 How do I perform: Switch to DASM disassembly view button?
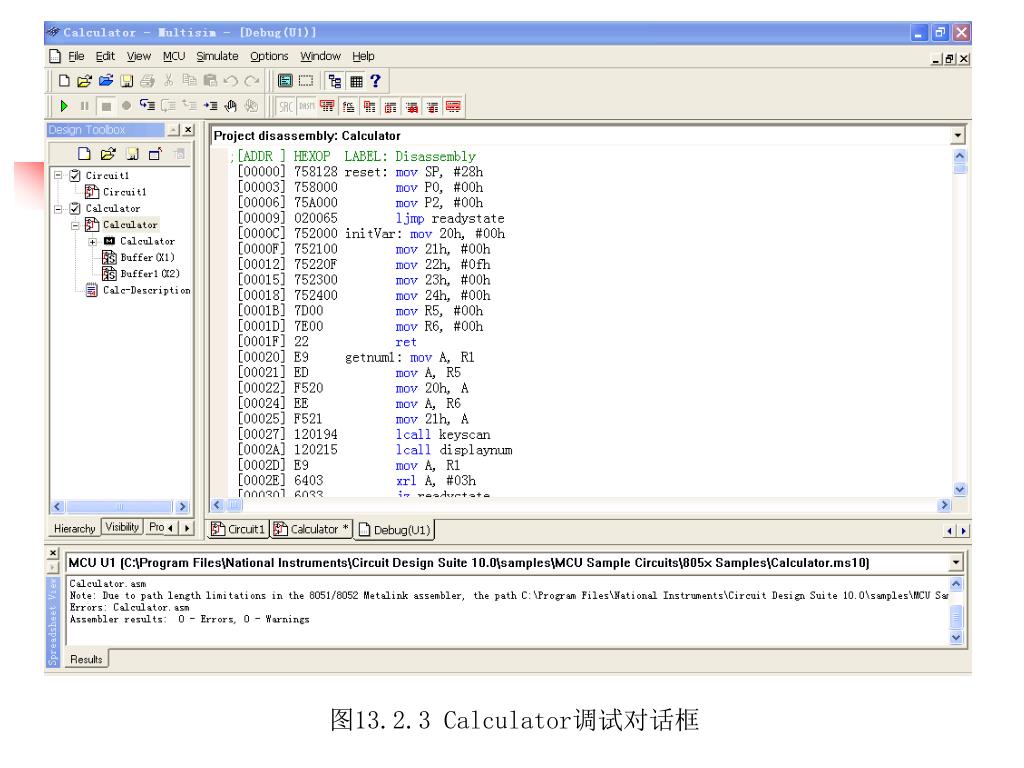pyautogui.click(x=307, y=106)
